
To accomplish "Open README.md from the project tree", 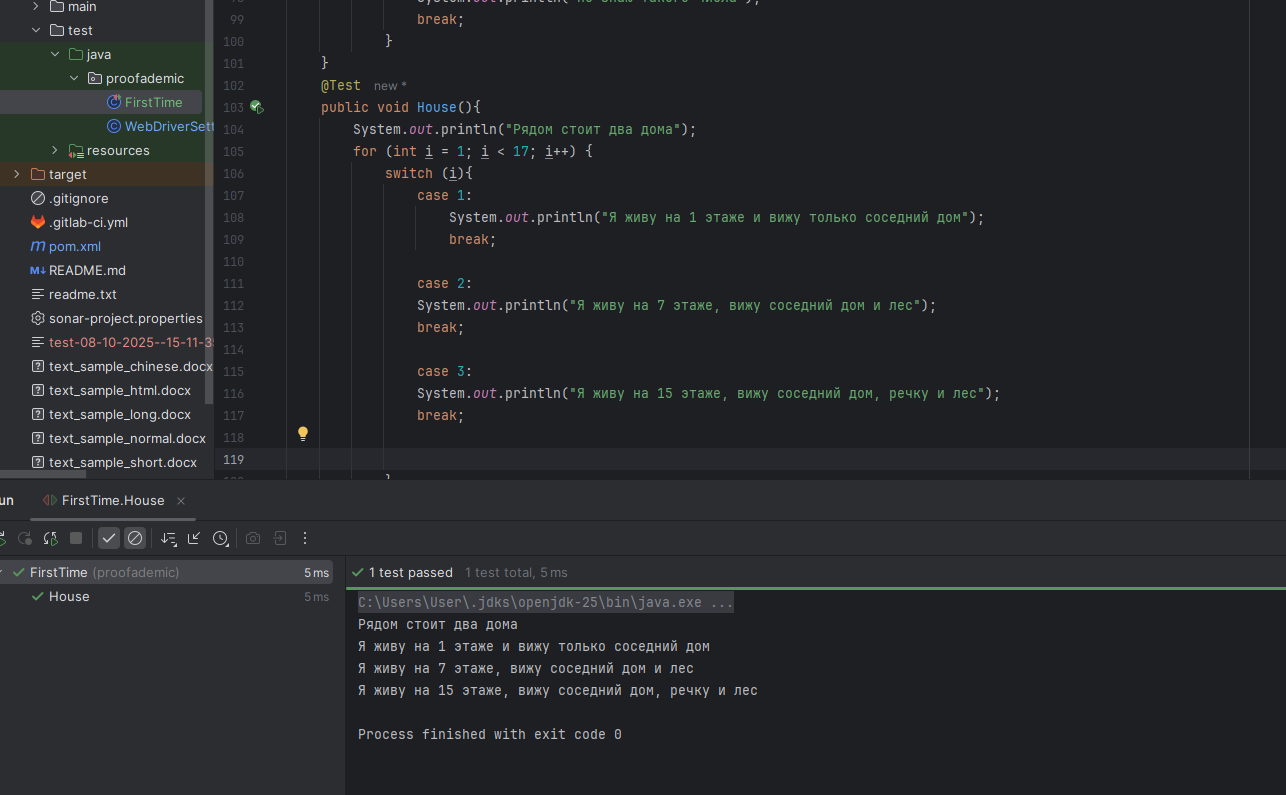I will tap(87, 270).
